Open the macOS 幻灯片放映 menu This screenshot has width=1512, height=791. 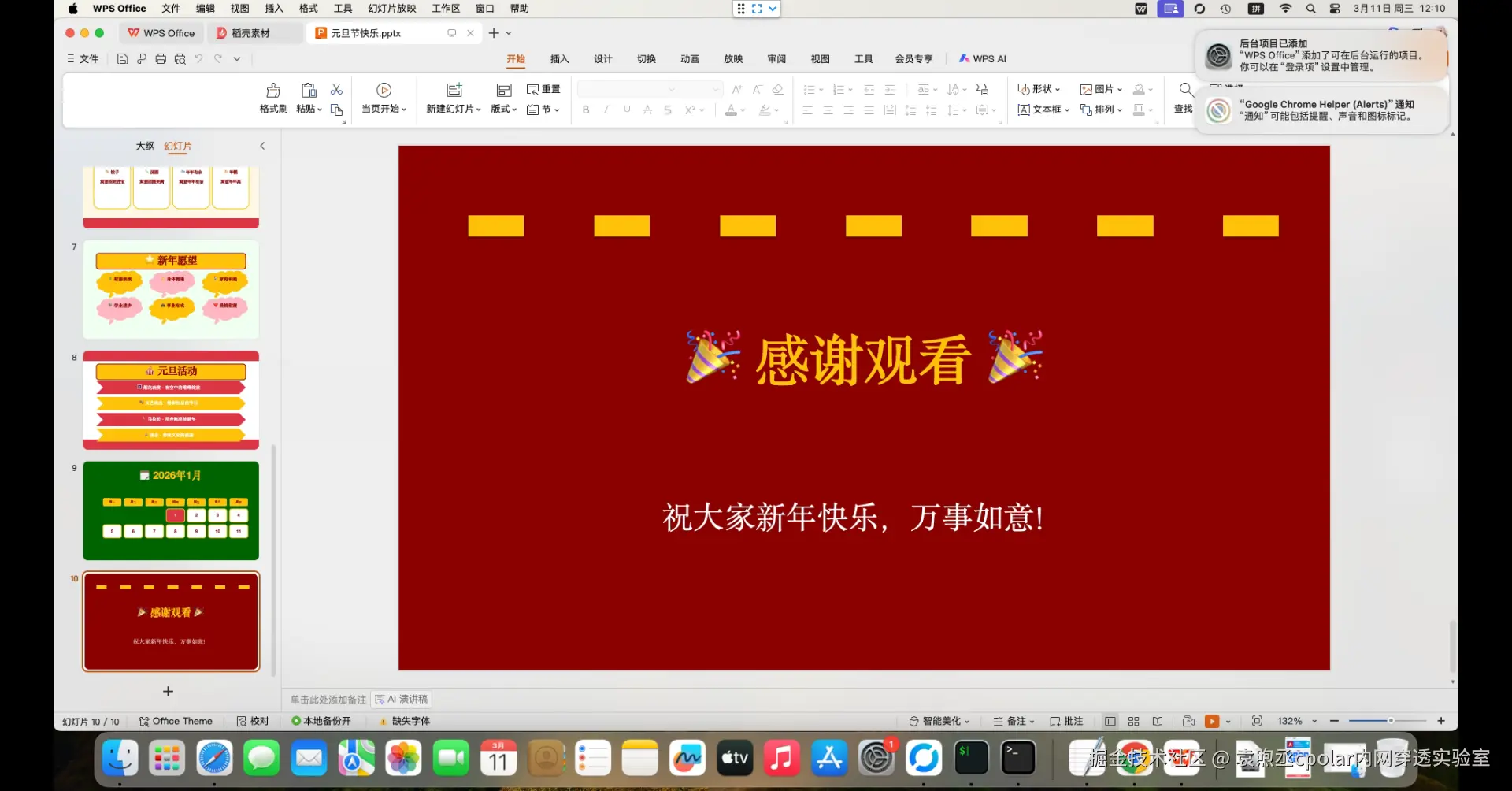[x=392, y=9]
